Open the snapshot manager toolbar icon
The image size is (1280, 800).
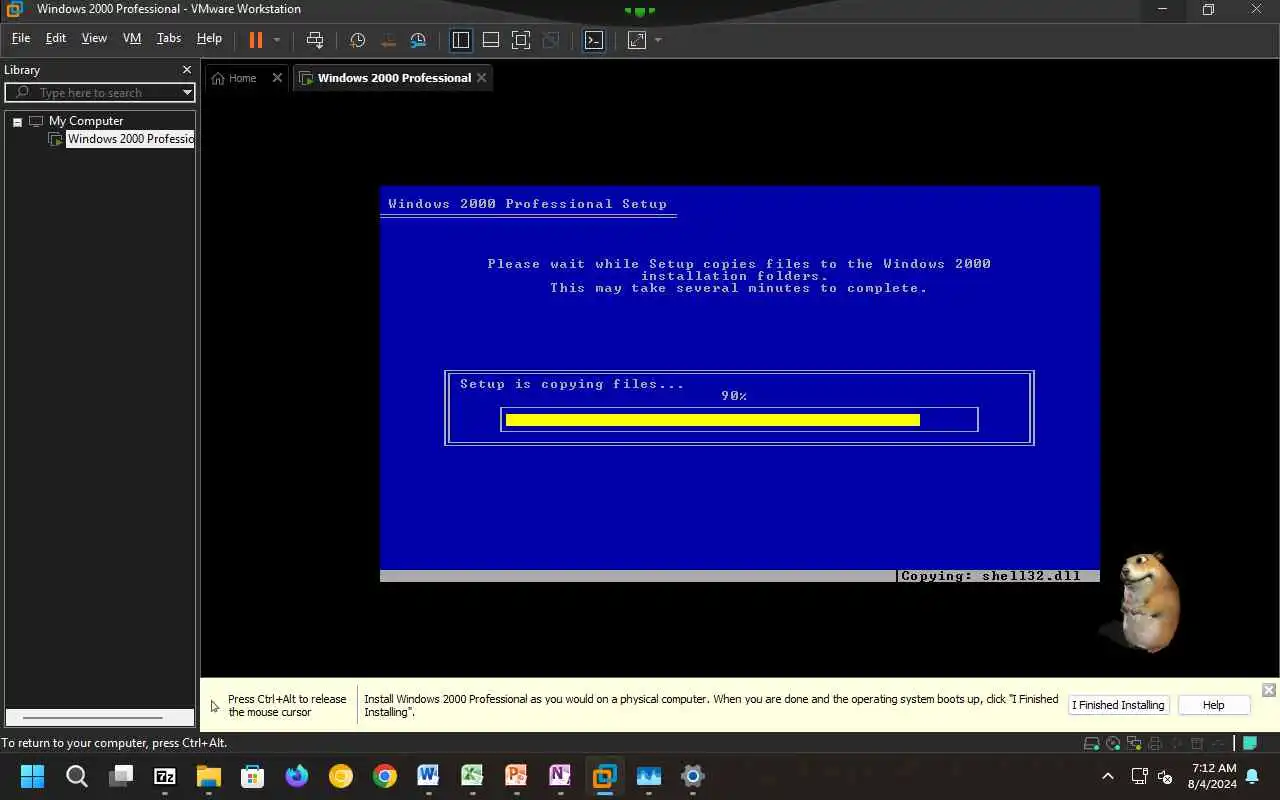pos(418,40)
